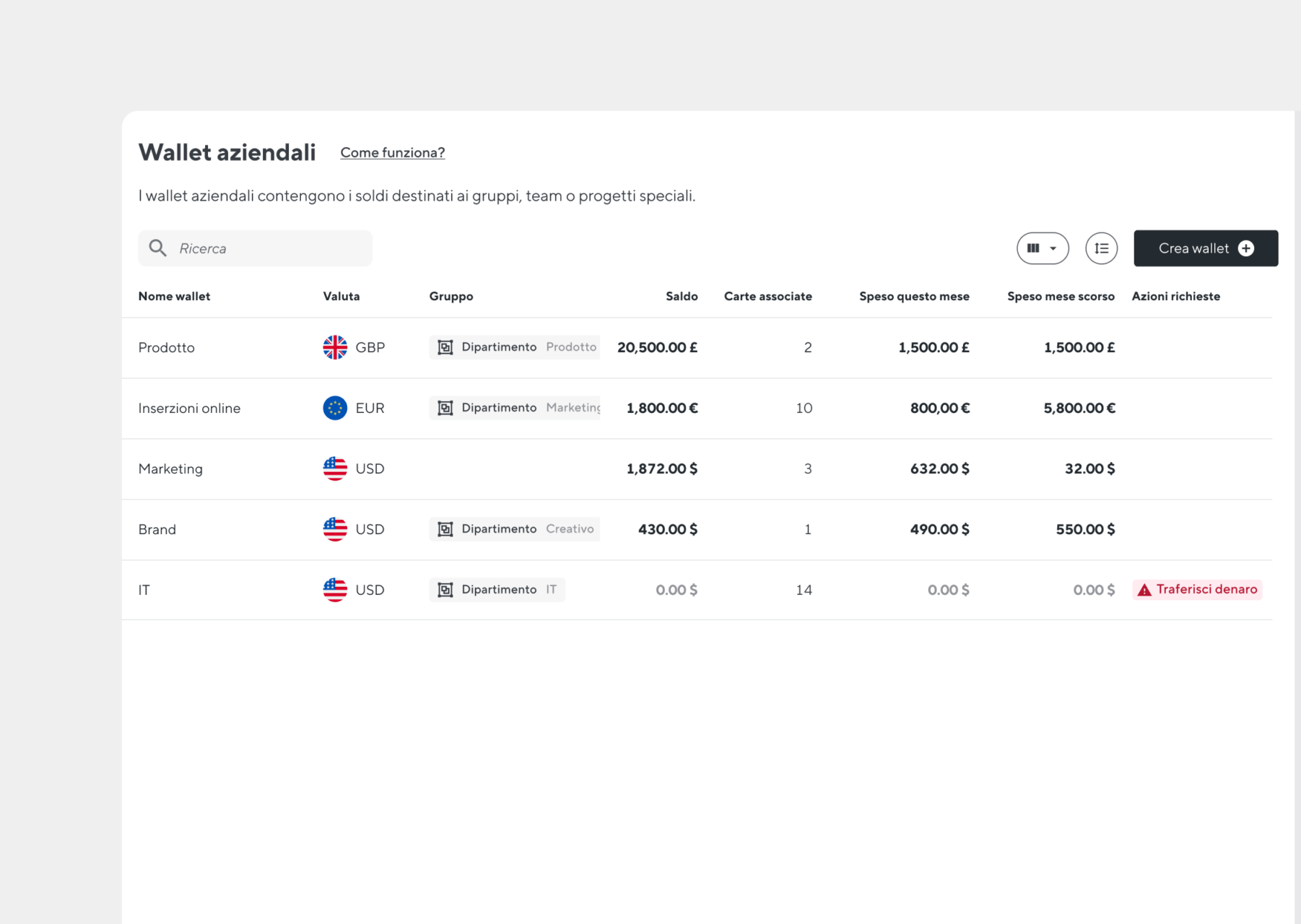This screenshot has width=1301, height=924.
Task: Click the search magnifier icon
Action: coord(157,248)
